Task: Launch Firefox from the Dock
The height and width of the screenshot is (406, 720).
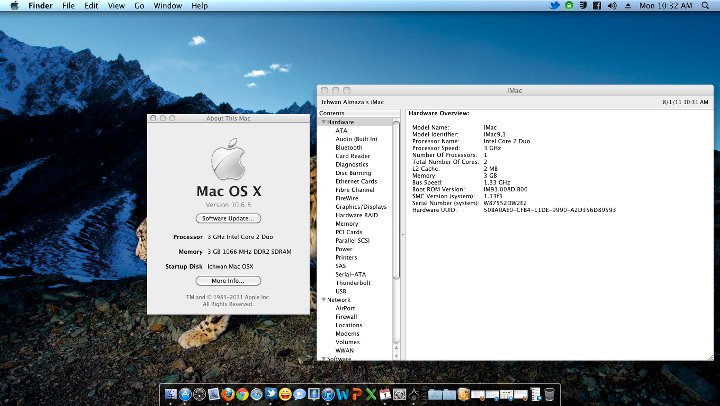Action: [228, 394]
